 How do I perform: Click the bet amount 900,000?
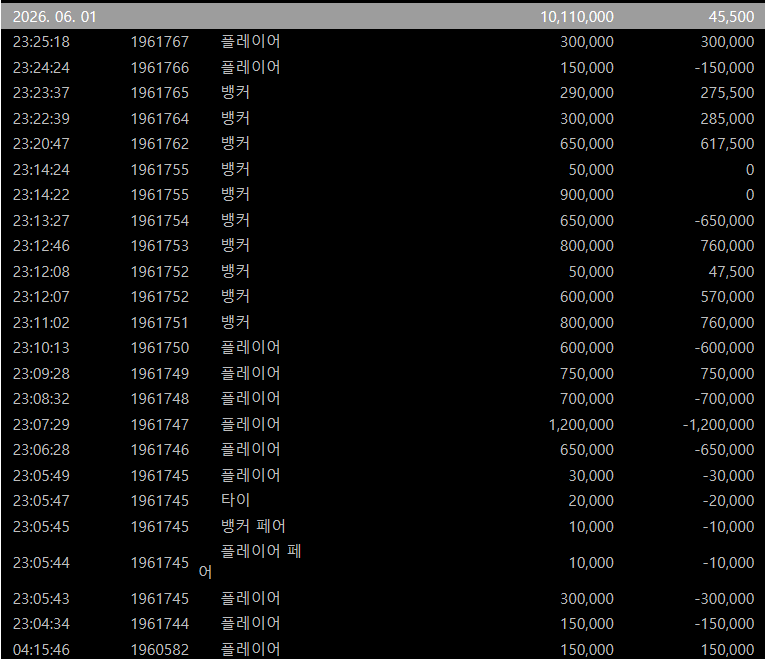click(x=587, y=195)
